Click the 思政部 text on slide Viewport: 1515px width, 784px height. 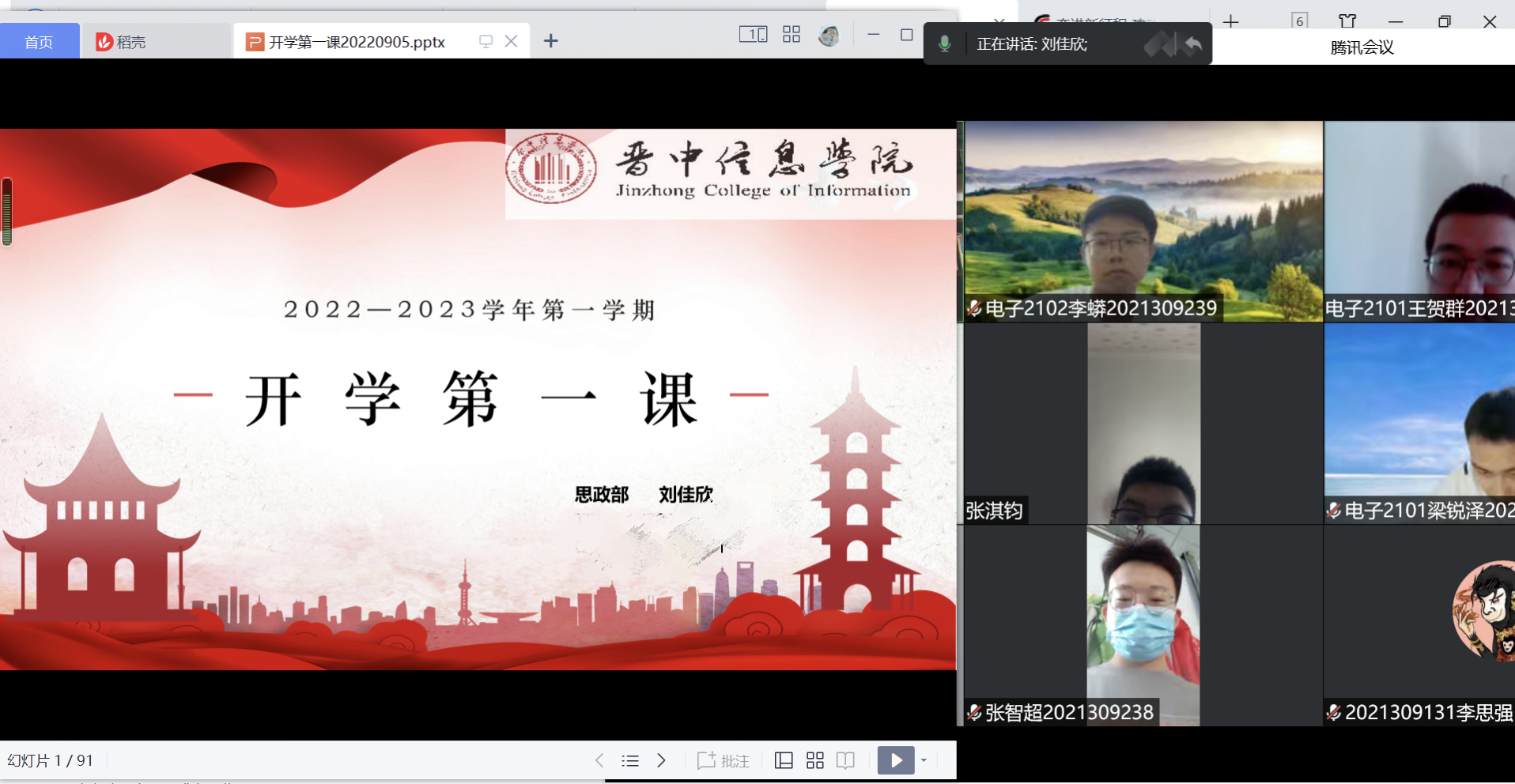(x=602, y=495)
